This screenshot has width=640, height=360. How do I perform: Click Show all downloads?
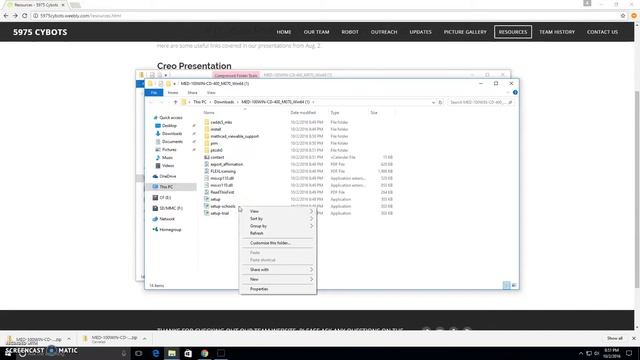(x=614, y=338)
